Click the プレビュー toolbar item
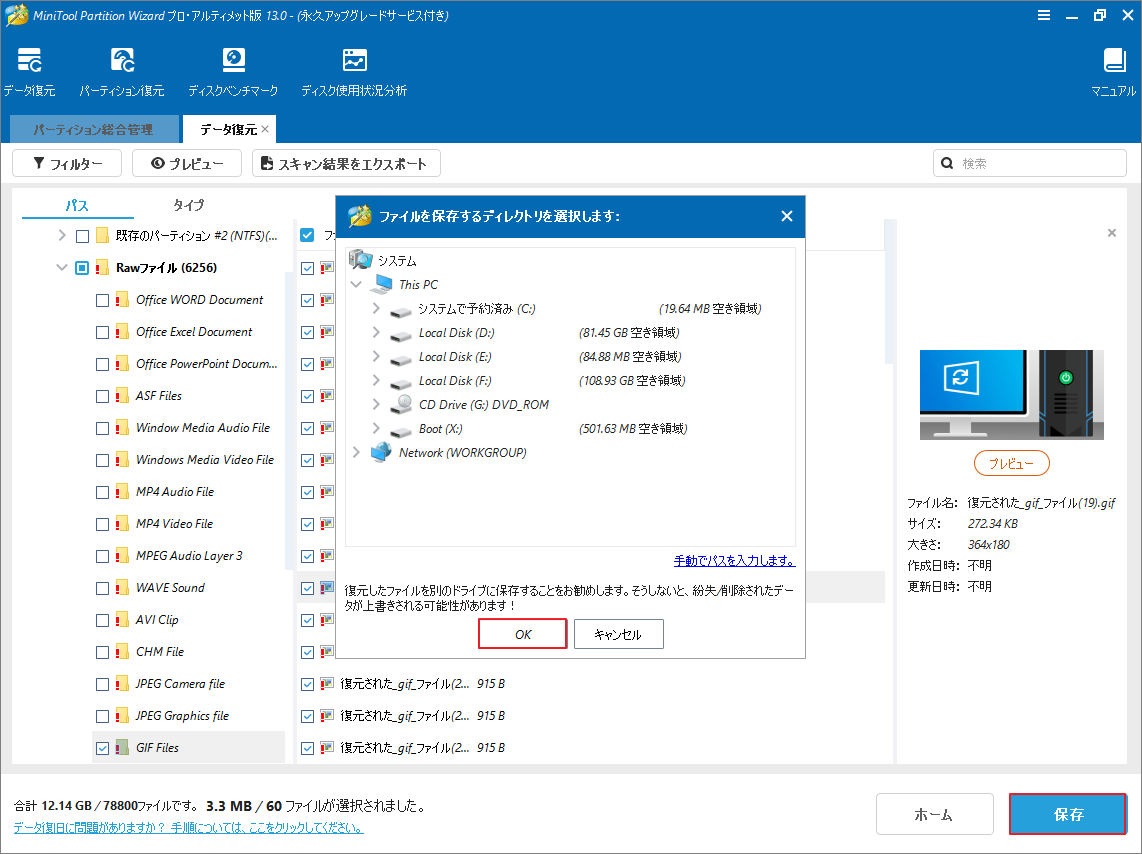This screenshot has height=854, width=1142. [186, 163]
